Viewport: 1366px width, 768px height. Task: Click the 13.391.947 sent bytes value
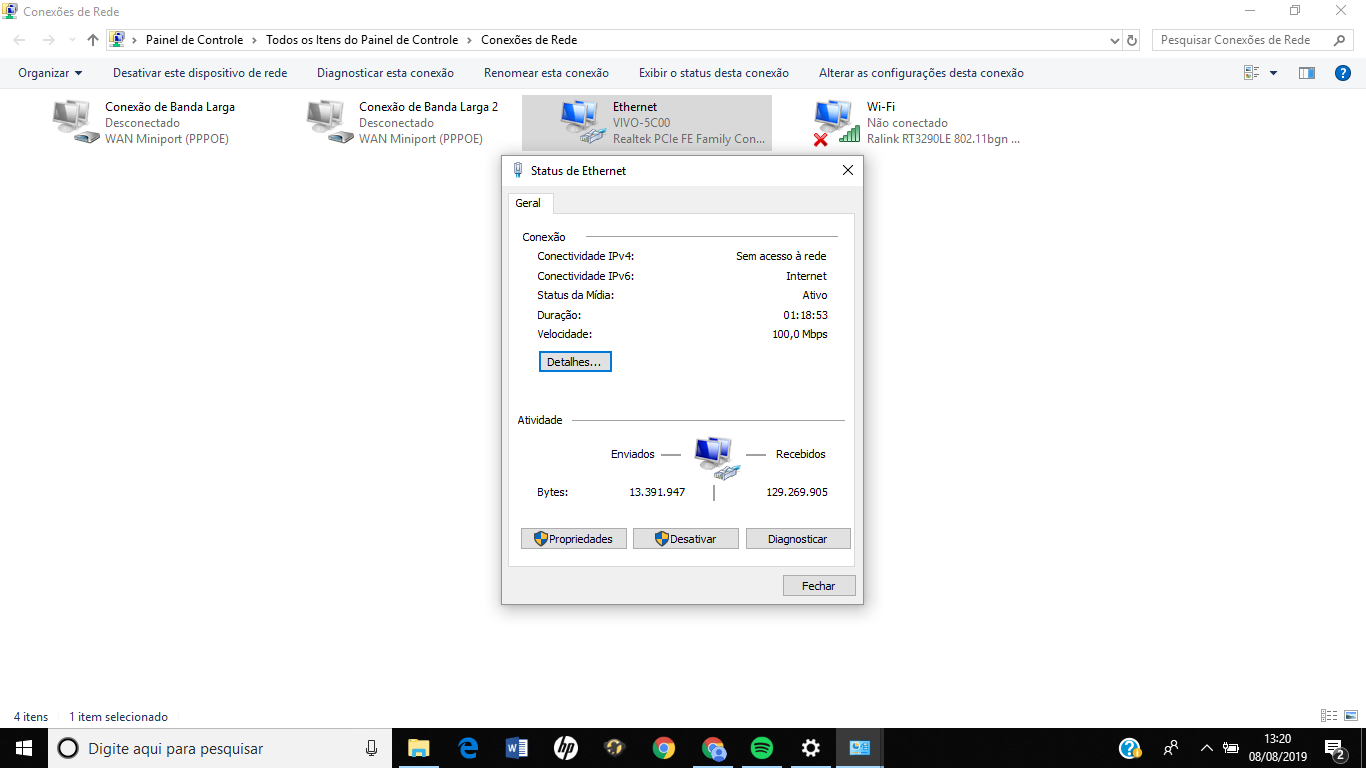coord(657,492)
